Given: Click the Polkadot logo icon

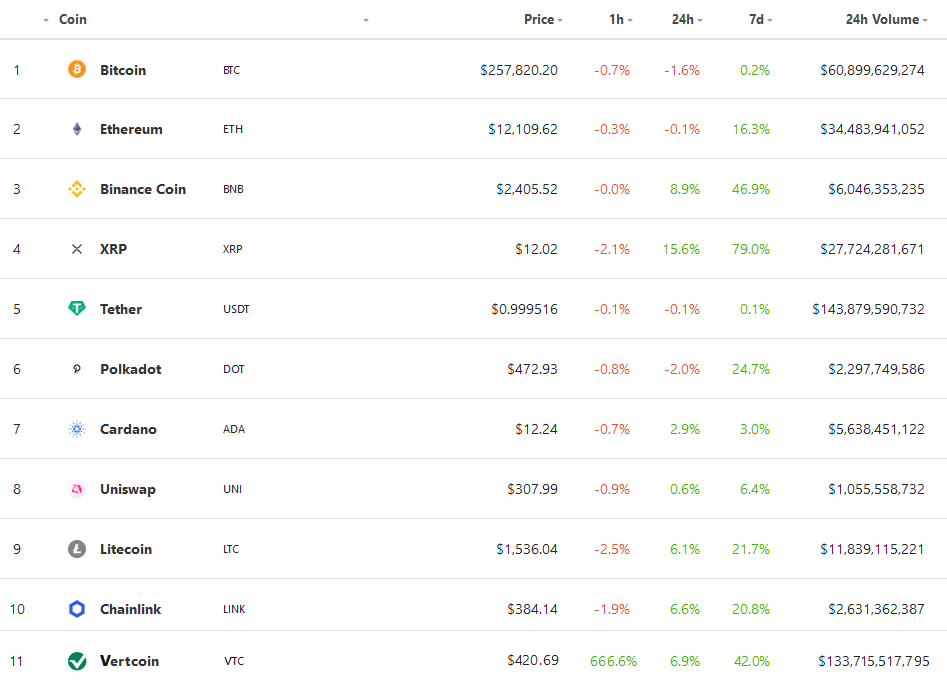Looking at the screenshot, I should tap(77, 369).
